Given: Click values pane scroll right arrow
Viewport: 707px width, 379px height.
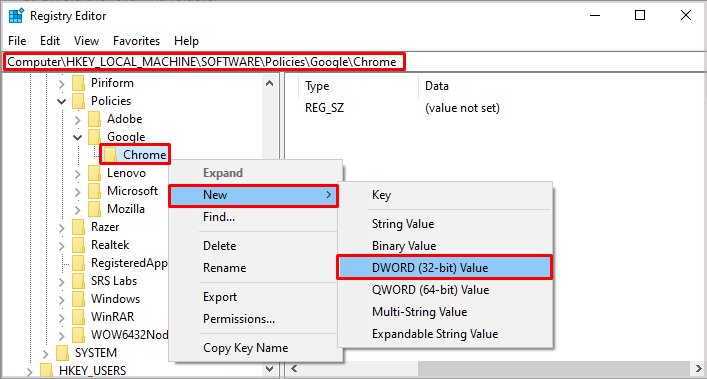Looking at the screenshot, I should click(x=698, y=369).
